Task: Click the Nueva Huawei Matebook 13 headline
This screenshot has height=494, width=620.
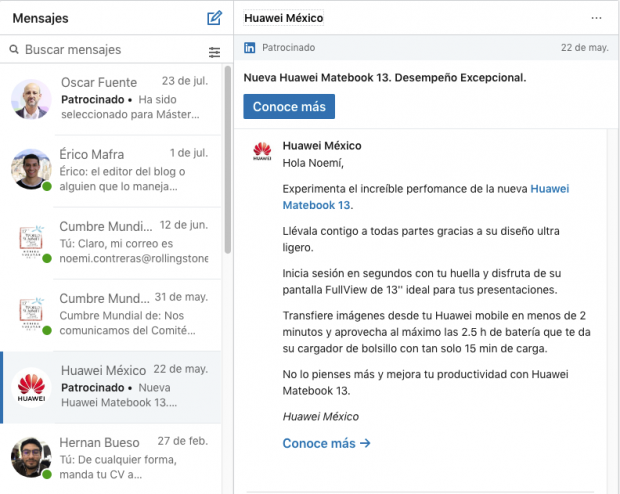Action: (385, 78)
